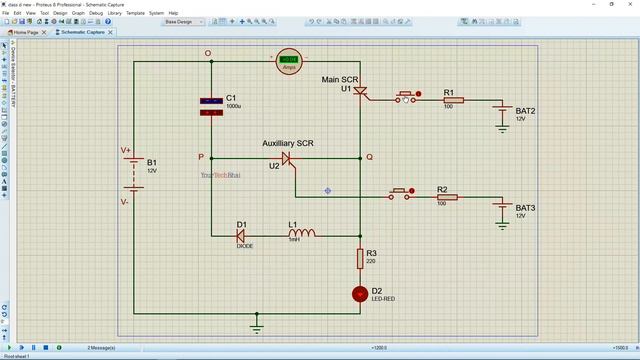Select the 2D Graphics Text tool

point(4,182)
